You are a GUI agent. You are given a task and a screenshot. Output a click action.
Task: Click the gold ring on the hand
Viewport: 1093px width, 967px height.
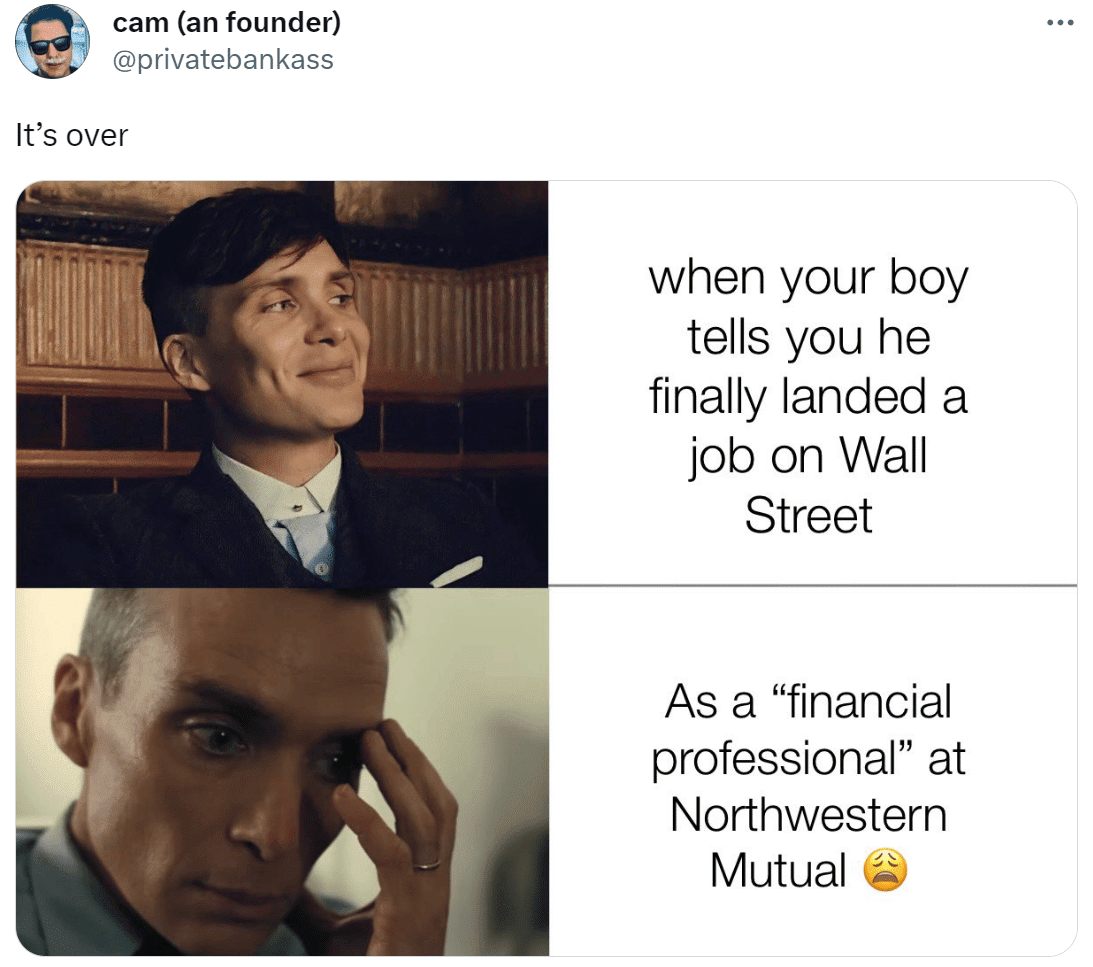click(x=426, y=865)
